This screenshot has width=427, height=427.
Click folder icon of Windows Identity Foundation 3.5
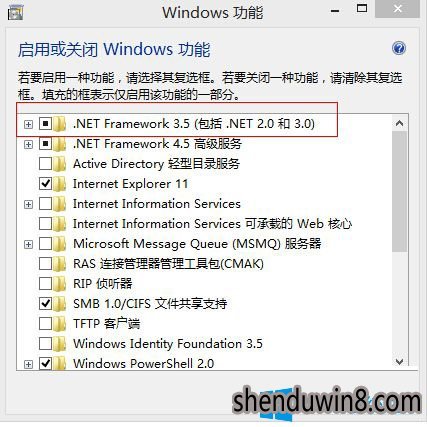[59, 344]
